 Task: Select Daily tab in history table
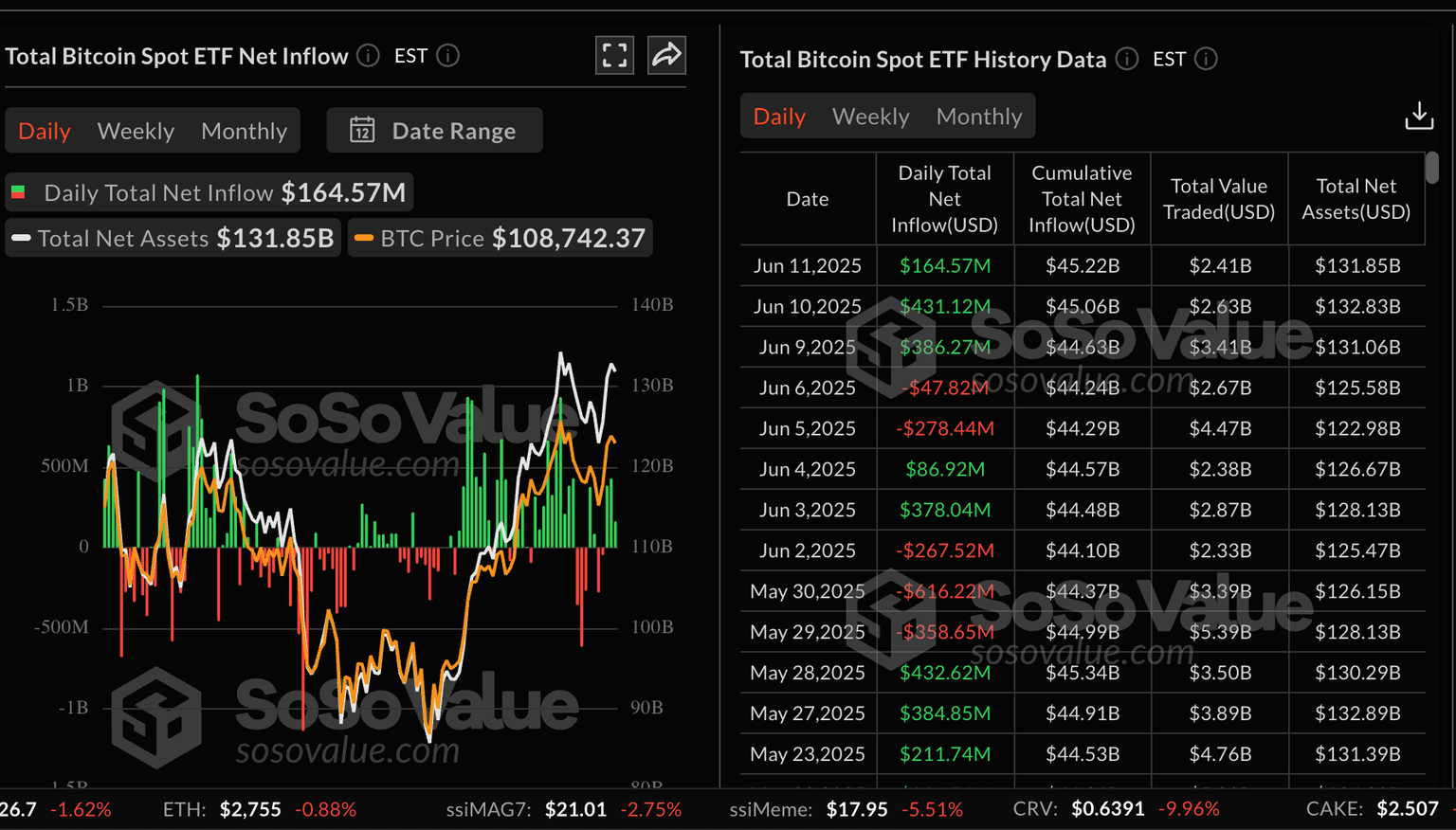pos(779,117)
